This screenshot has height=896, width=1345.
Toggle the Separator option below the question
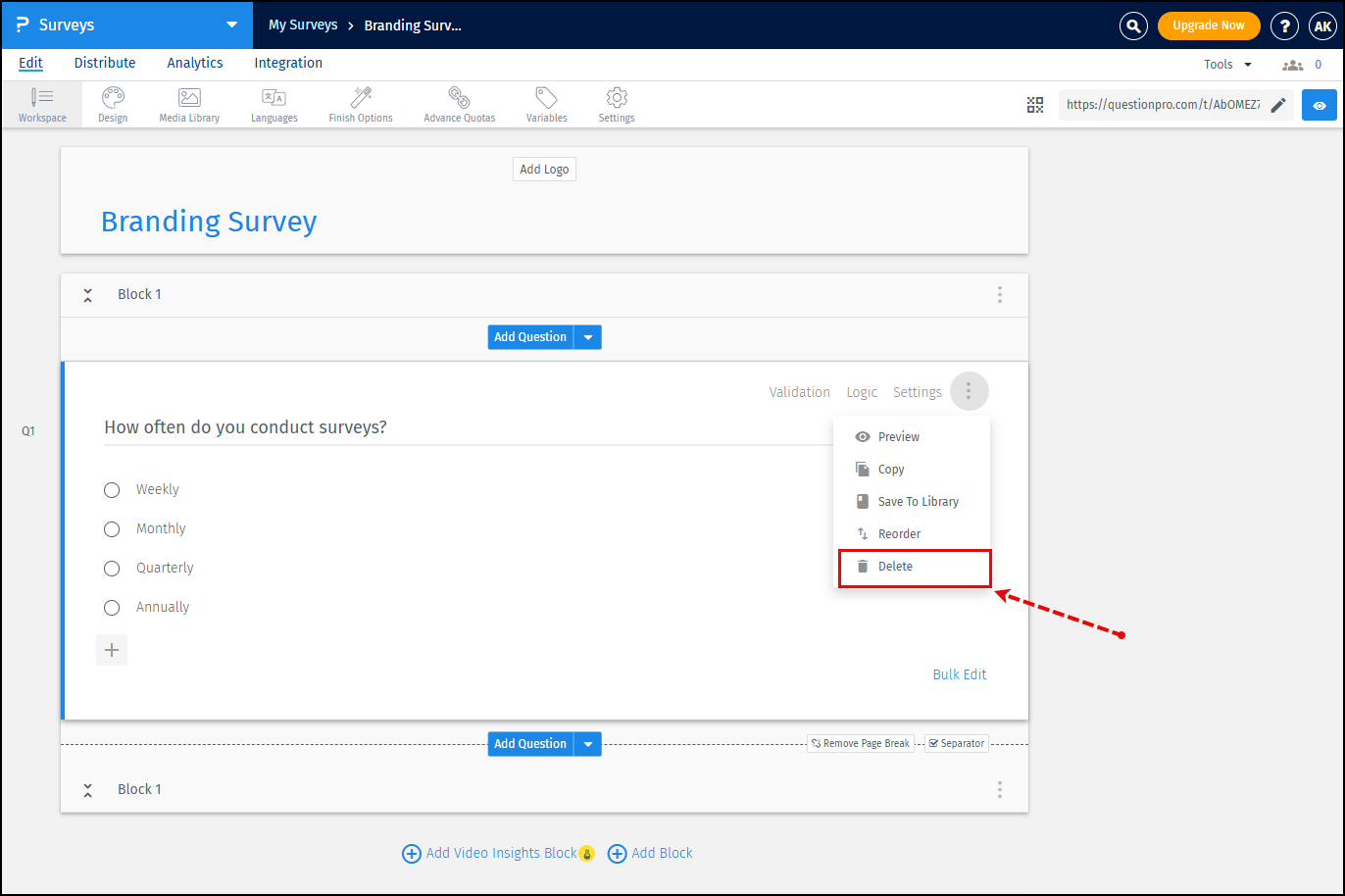[956, 743]
